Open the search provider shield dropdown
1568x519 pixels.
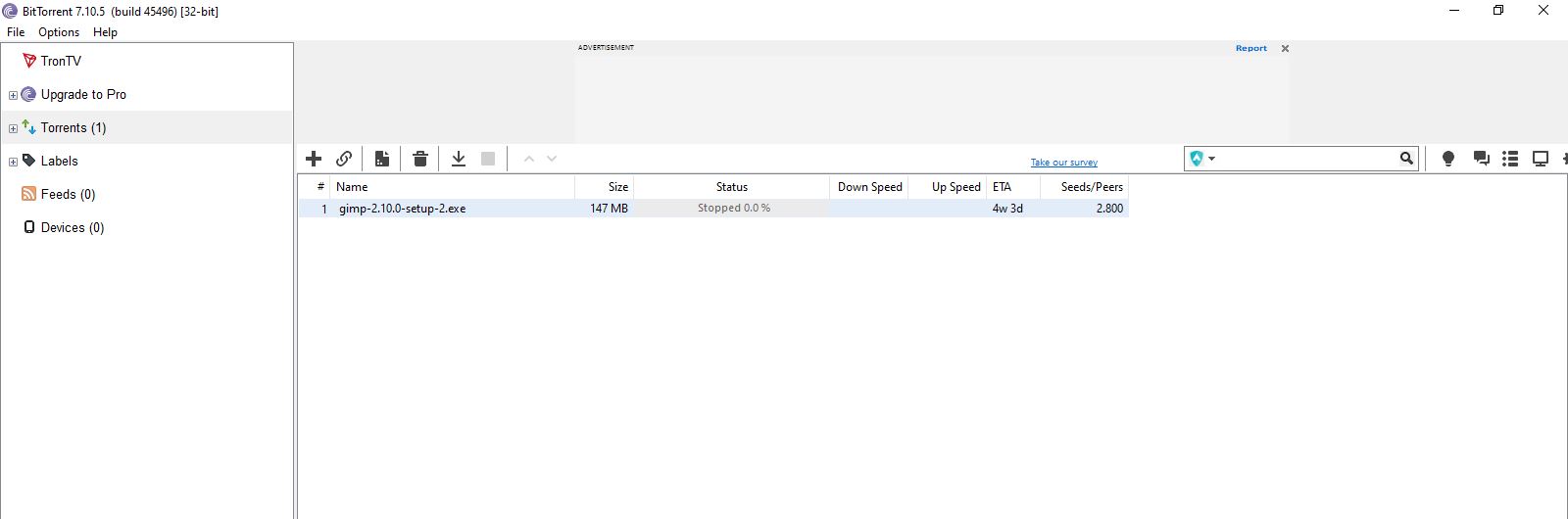click(x=1201, y=159)
